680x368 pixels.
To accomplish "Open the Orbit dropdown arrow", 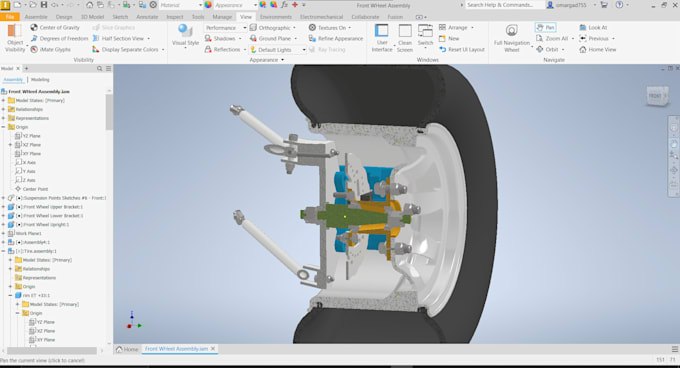I will (563, 50).
